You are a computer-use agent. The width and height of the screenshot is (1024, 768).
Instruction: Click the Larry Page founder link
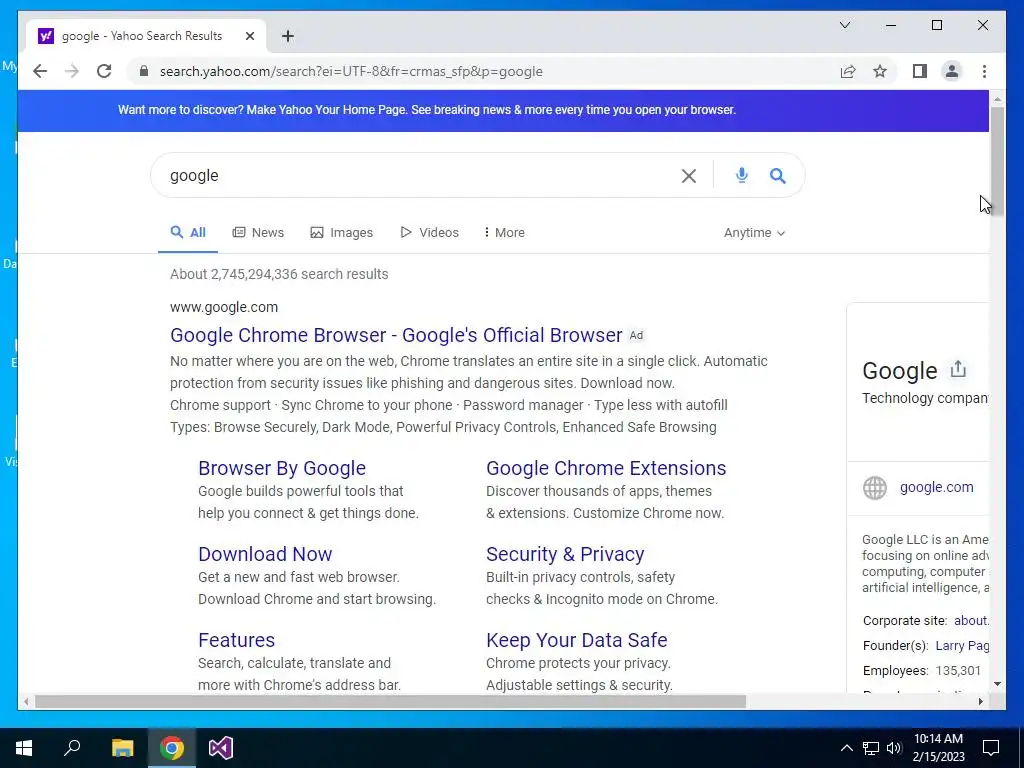tap(962, 646)
